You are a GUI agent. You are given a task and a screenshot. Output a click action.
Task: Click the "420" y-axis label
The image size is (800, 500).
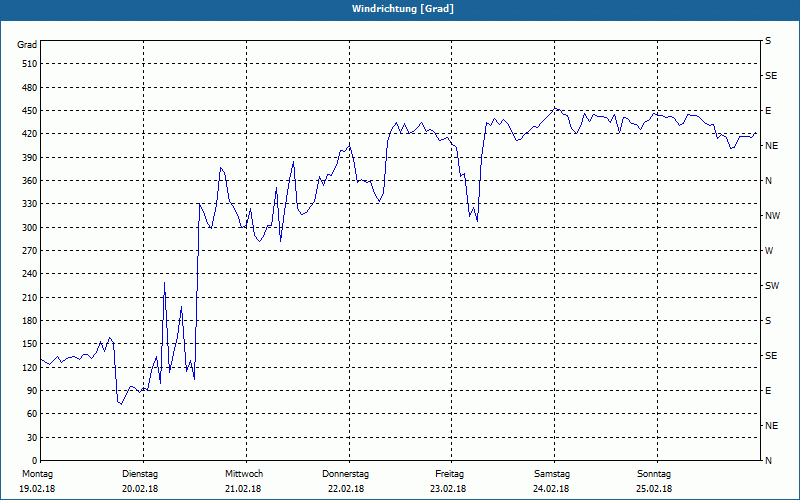click(30, 134)
